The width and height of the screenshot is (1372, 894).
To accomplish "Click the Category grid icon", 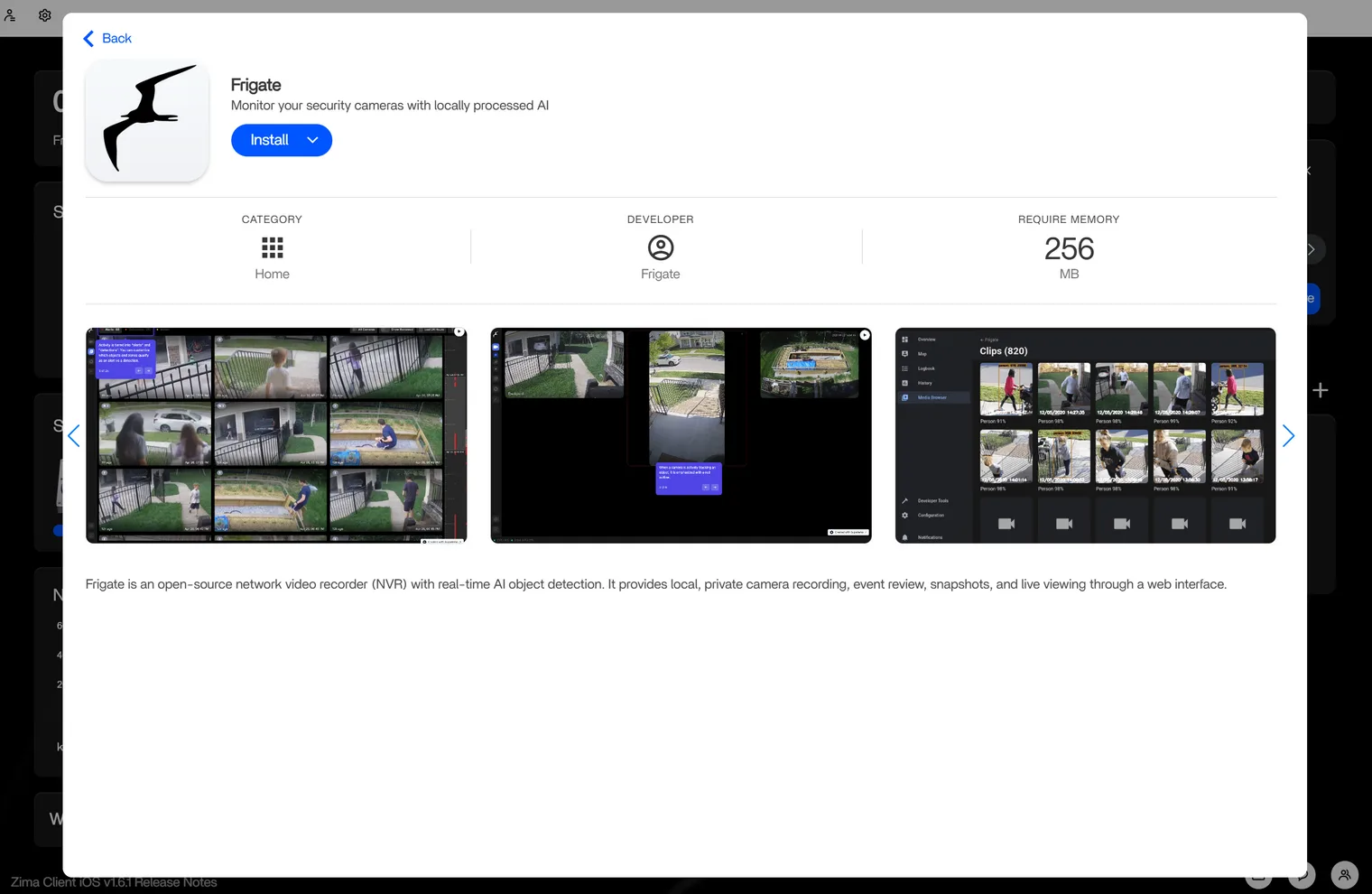I will coord(272,247).
